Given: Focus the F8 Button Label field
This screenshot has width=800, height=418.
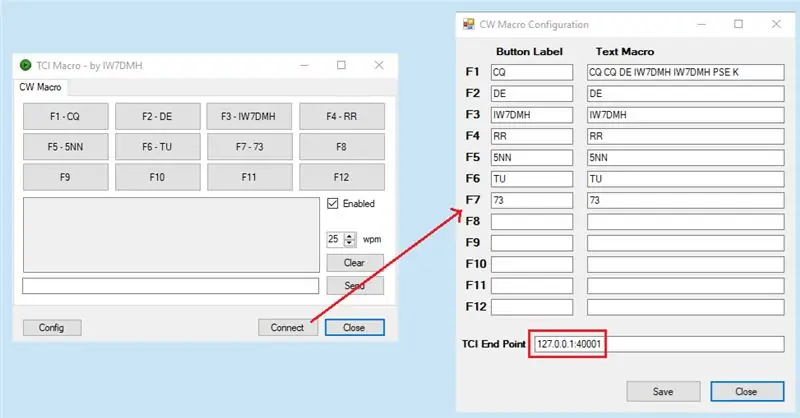Looking at the screenshot, I should point(532,222).
